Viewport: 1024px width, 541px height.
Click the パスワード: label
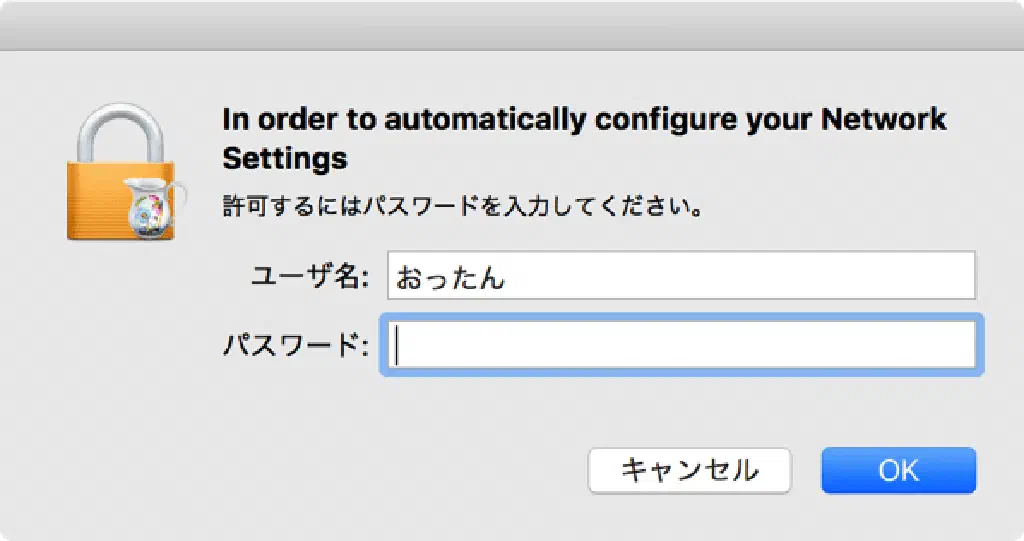296,346
